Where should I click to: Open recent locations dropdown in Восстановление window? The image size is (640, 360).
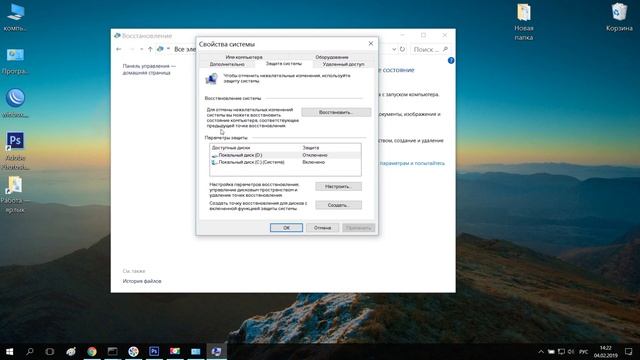(141, 49)
